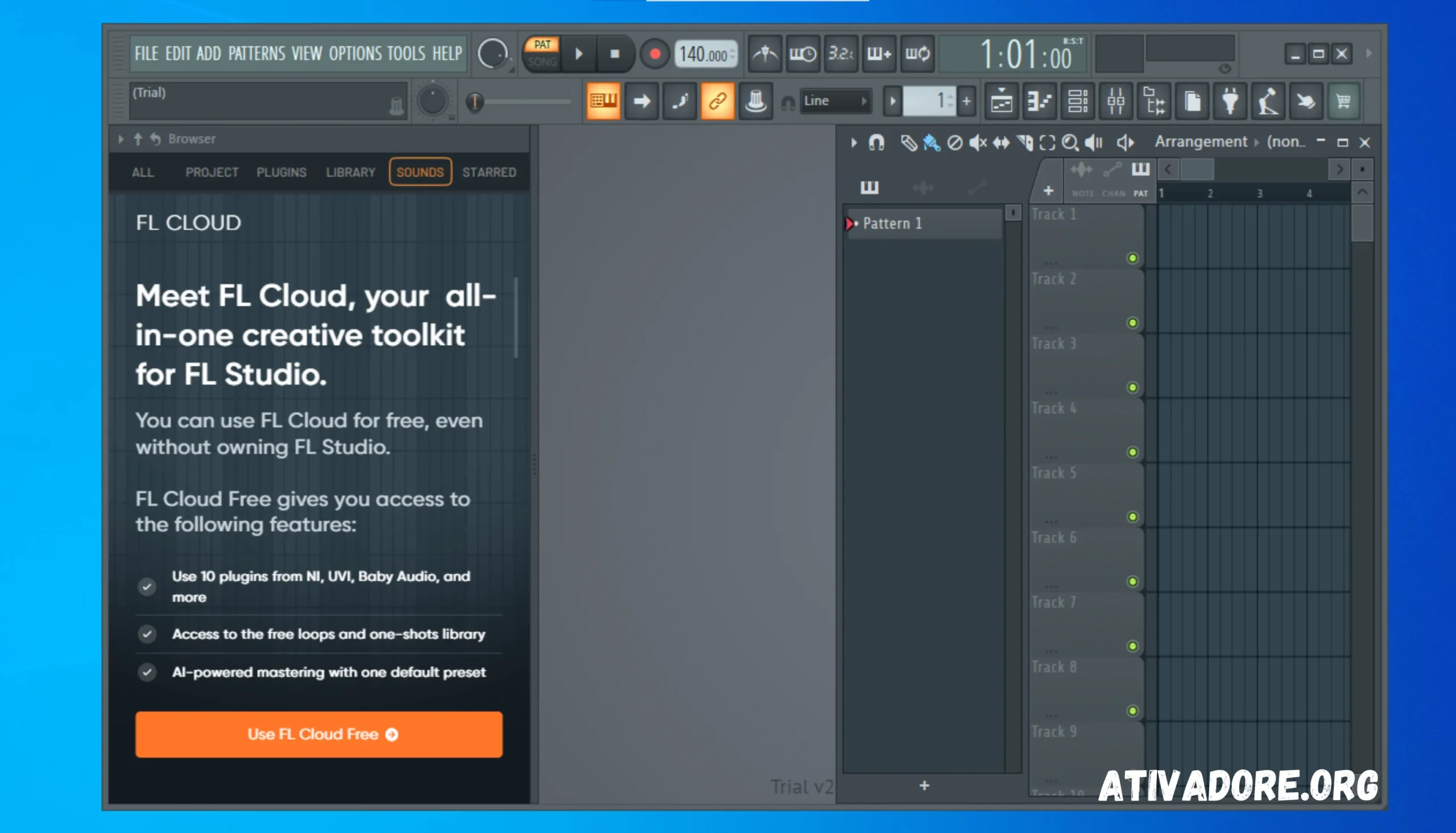Switch to the LIBRARY browser tab
The height and width of the screenshot is (833, 1456).
coord(351,172)
